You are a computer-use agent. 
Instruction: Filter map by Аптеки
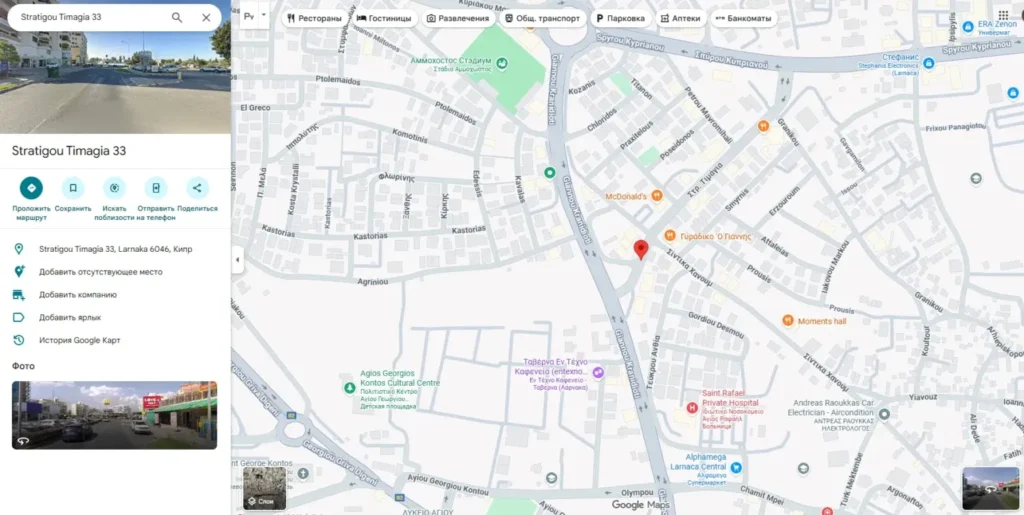[x=679, y=18]
